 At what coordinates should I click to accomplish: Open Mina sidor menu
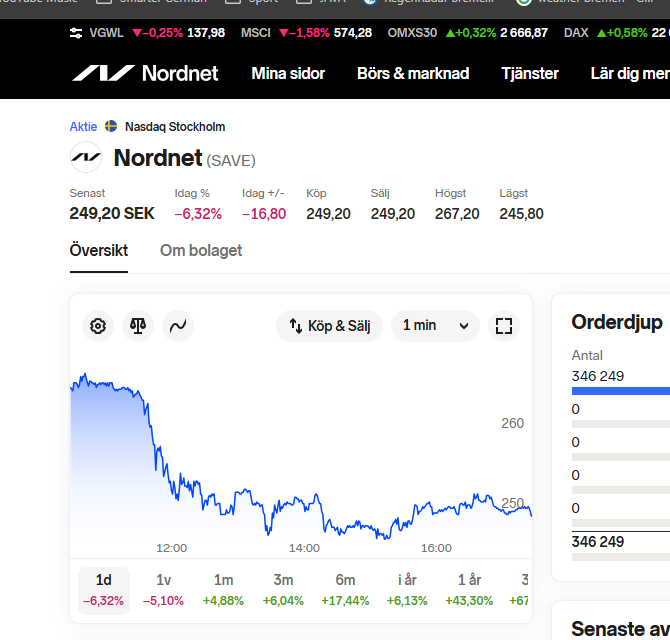pos(288,73)
